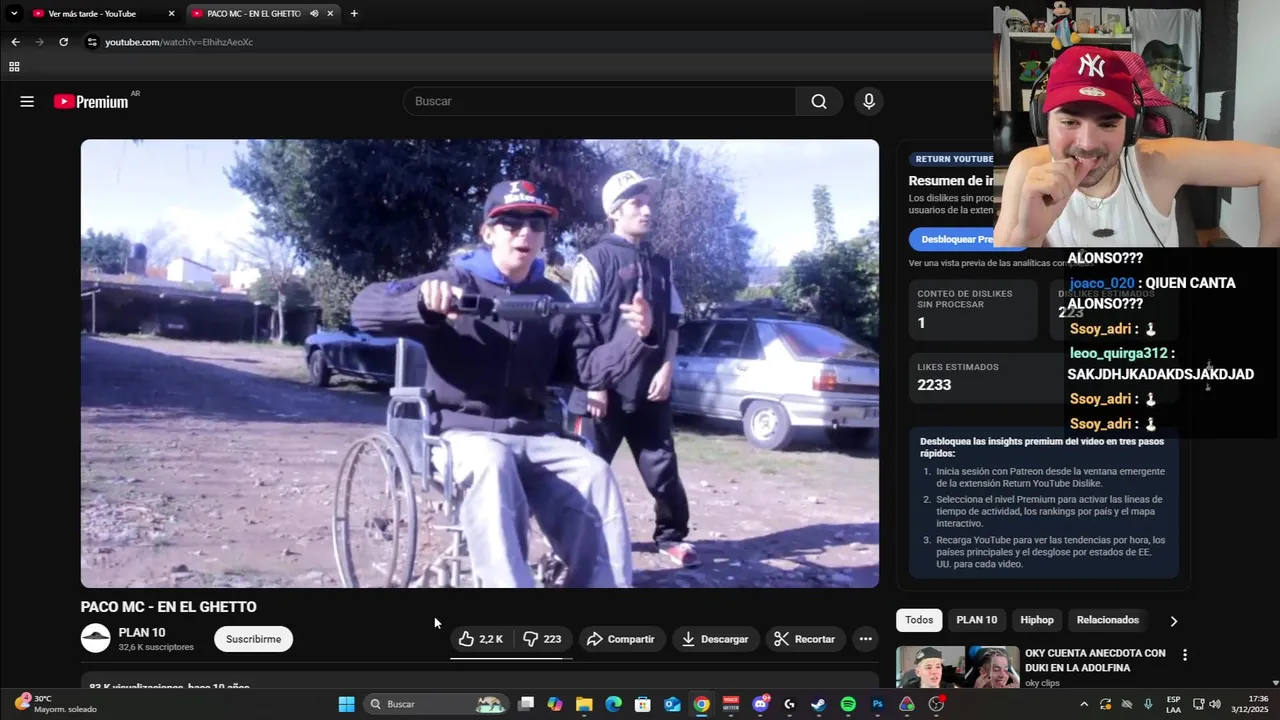
Task: Click the address bar URL
Action: [x=179, y=42]
